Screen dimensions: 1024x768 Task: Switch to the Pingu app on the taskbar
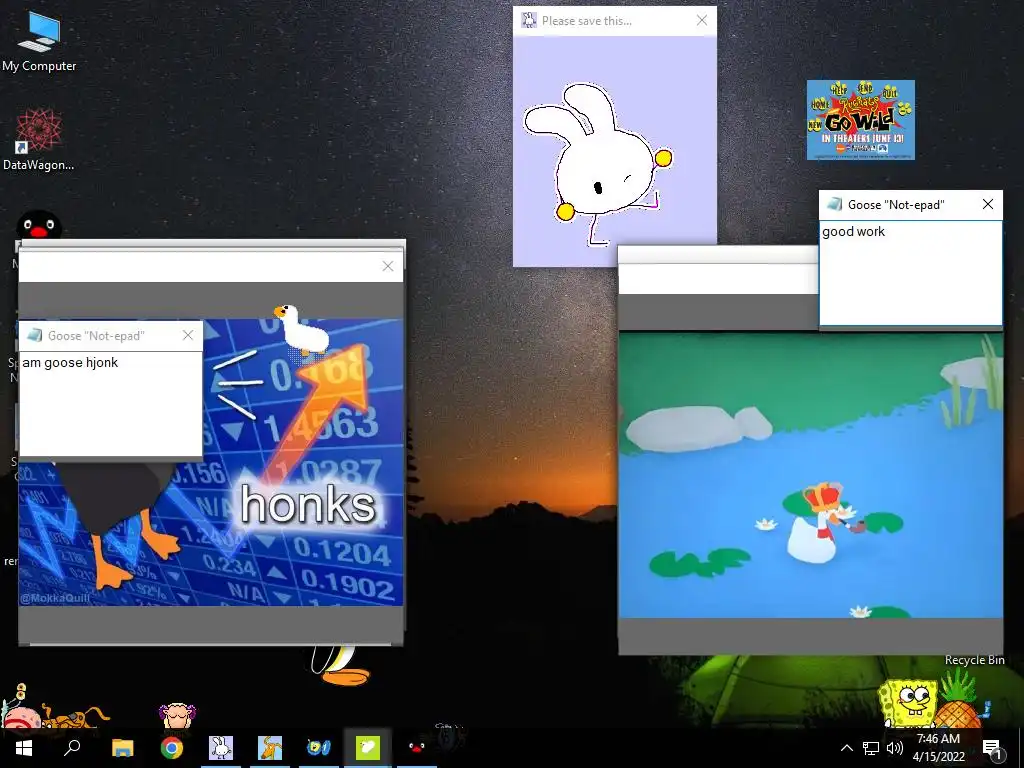pyautogui.click(x=417, y=748)
